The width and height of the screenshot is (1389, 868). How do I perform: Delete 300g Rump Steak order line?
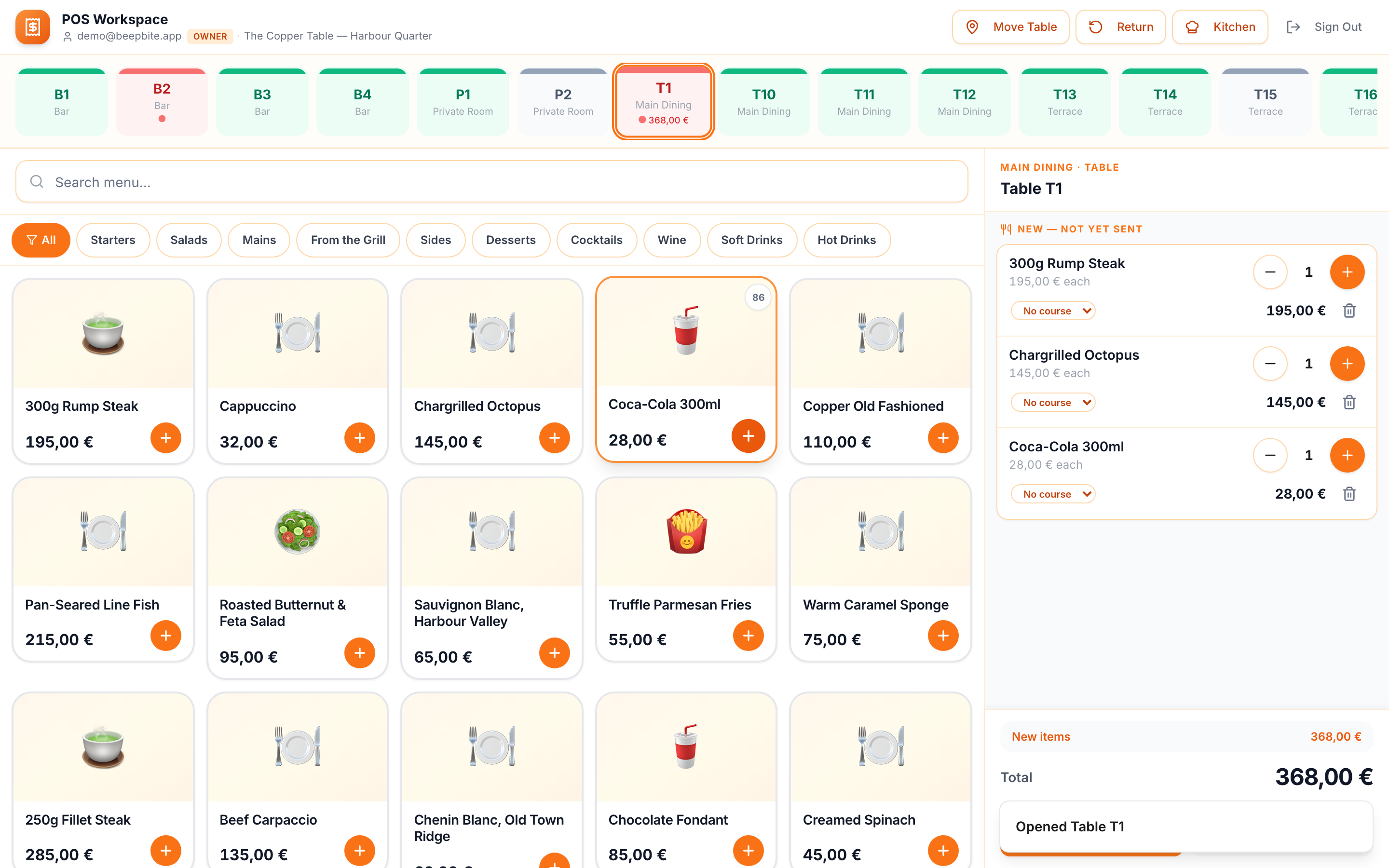1349,311
